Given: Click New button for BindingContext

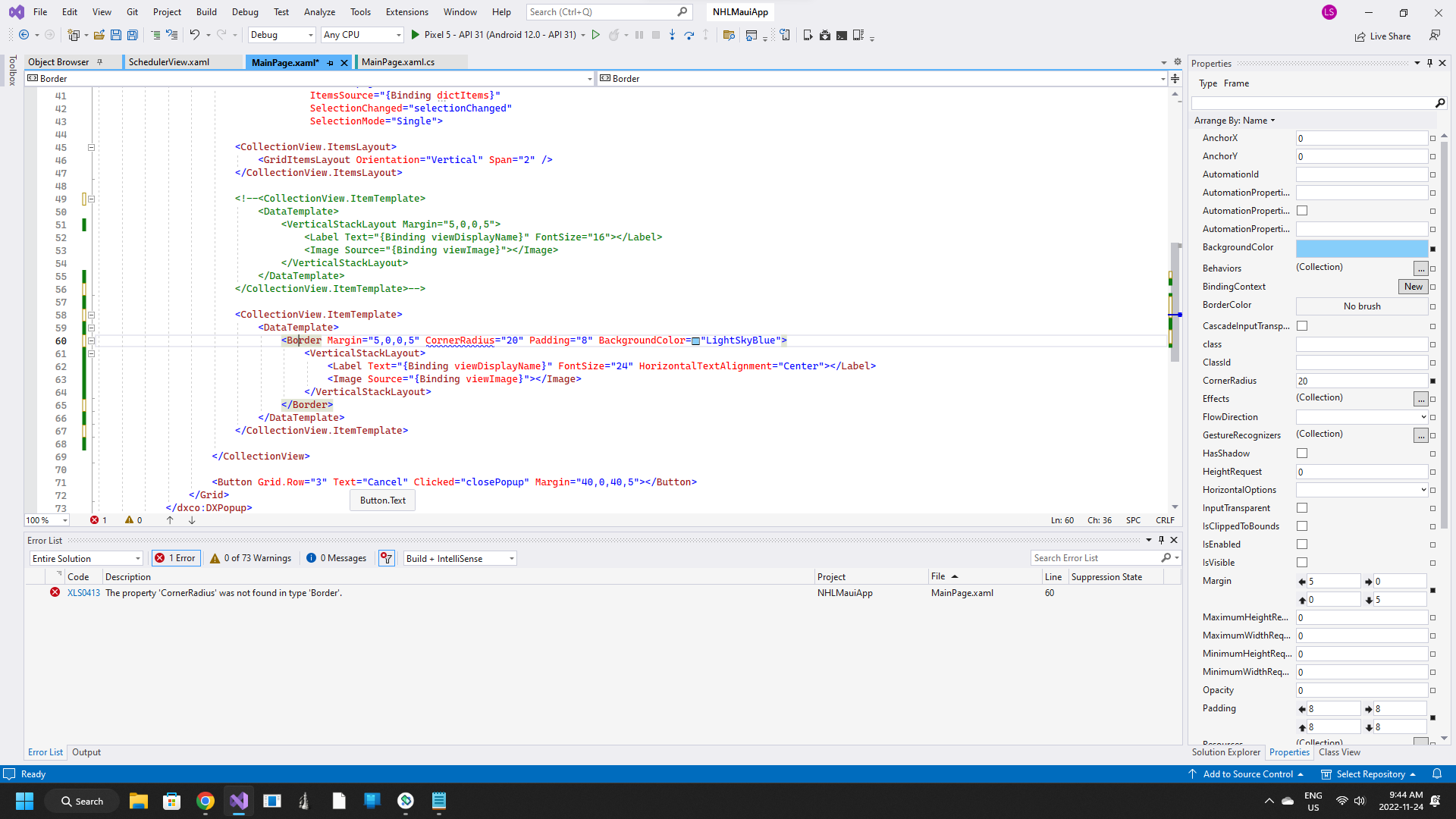Looking at the screenshot, I should coord(1414,287).
